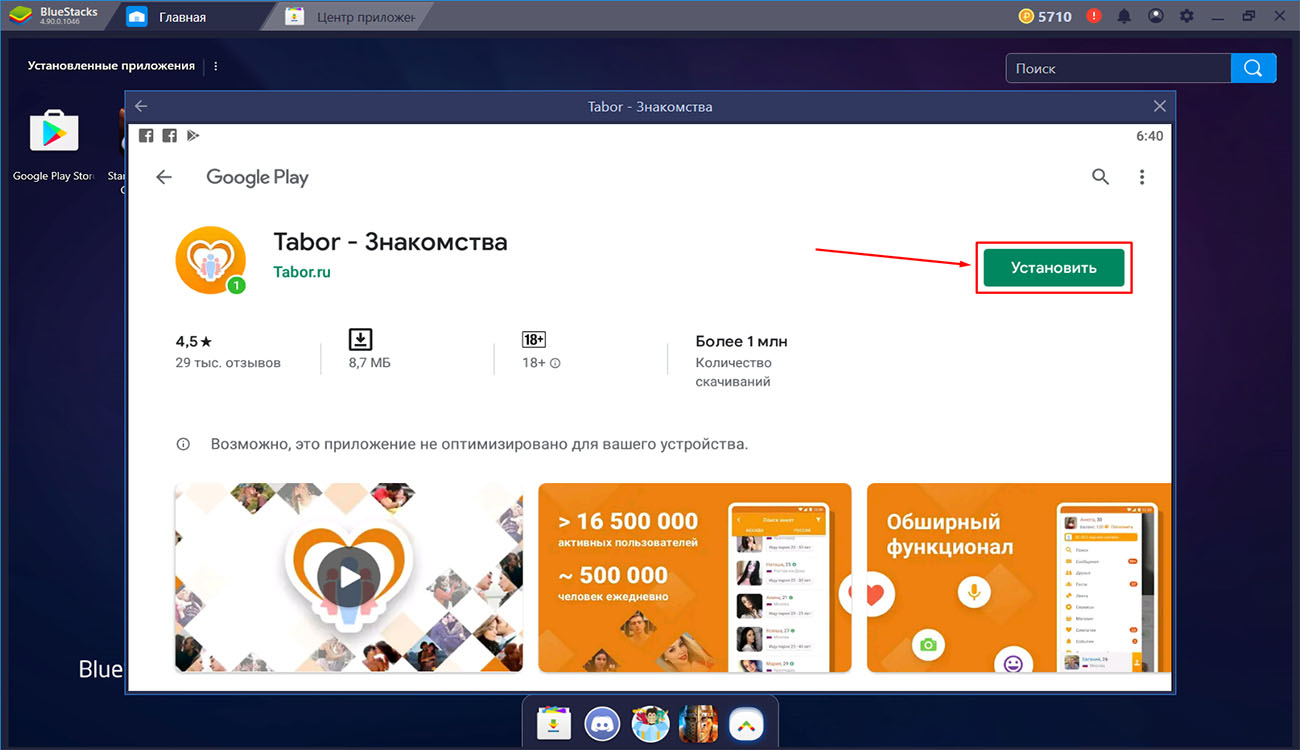1300x750 pixels.
Task: Click the Play Store status bar icon
Action: coord(193,135)
